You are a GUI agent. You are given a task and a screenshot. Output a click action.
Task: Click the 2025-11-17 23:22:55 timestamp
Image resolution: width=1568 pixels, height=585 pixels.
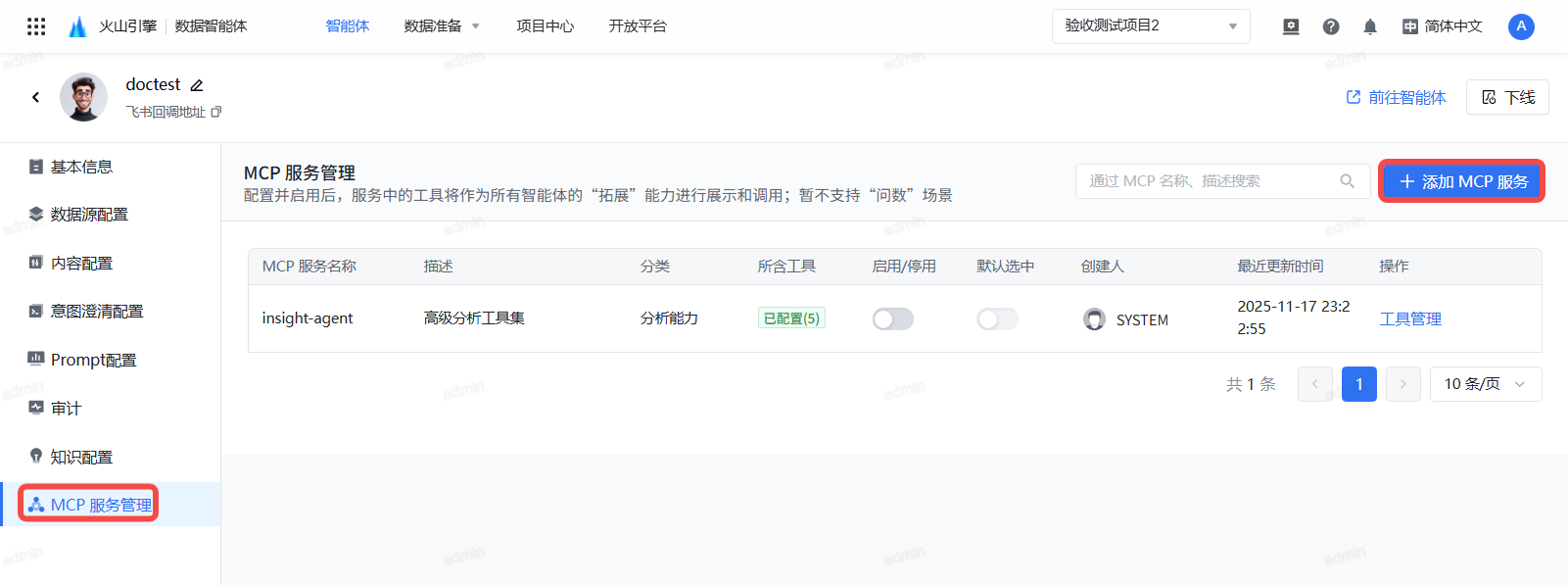coord(1294,317)
